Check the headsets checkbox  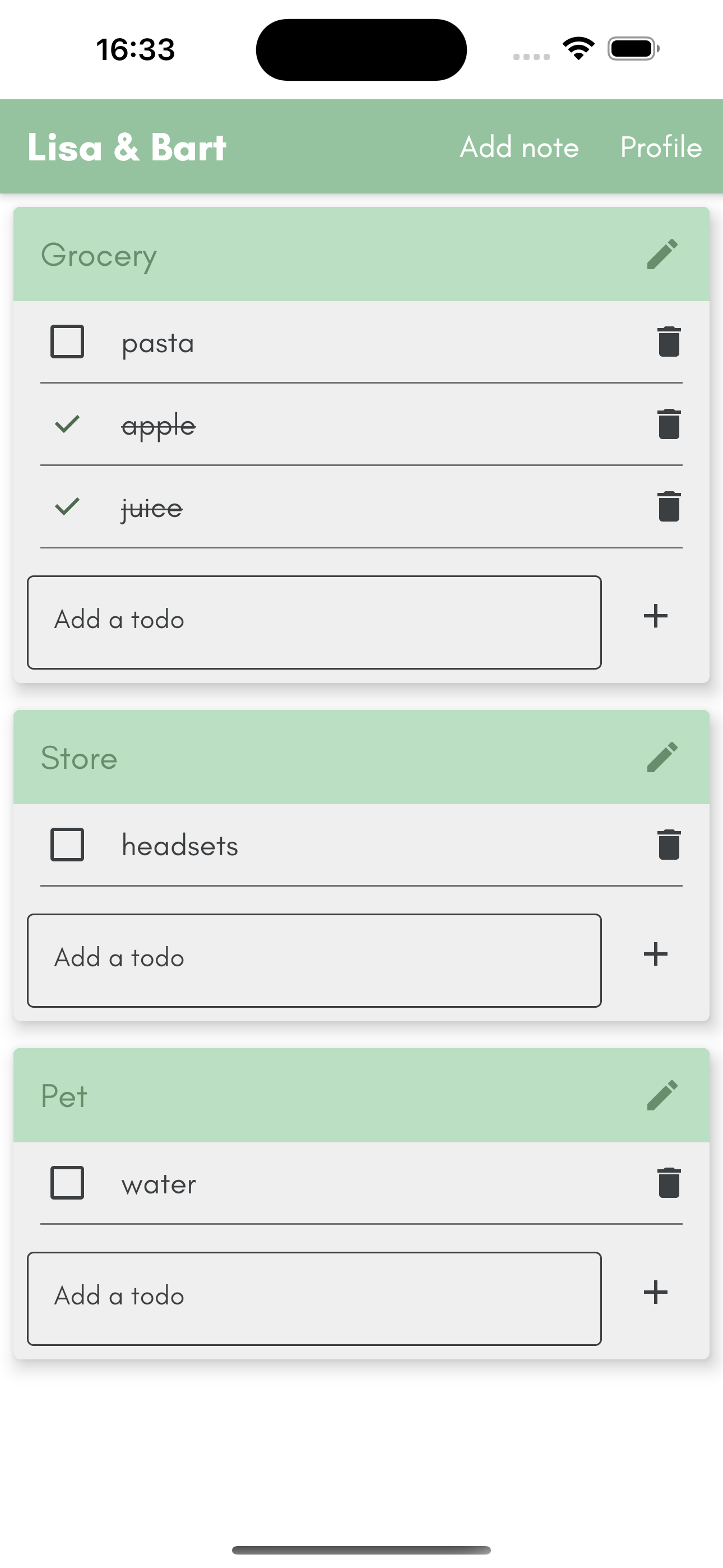click(x=67, y=844)
